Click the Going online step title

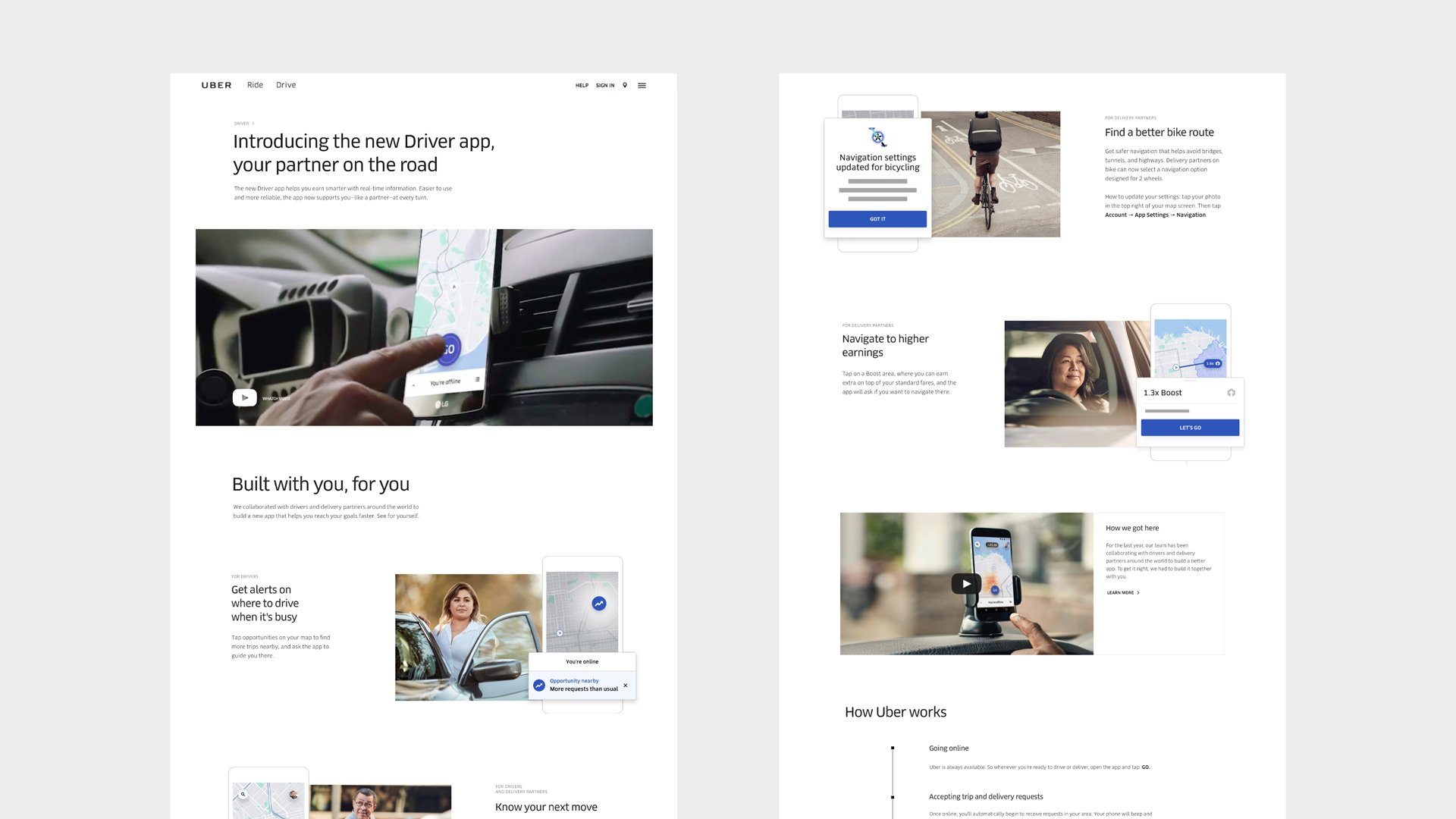coord(949,748)
